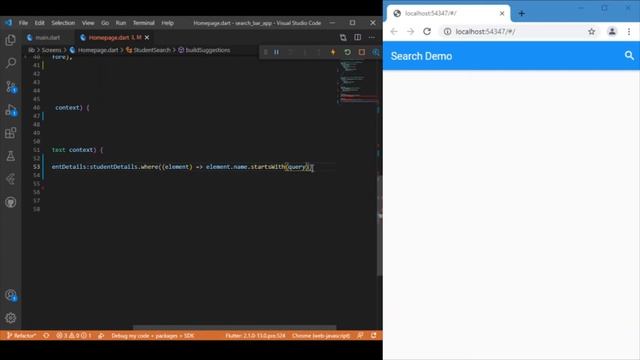Expand the buildSuggestions breadcrumb
This screenshot has height=360, width=640.
pos(204,50)
